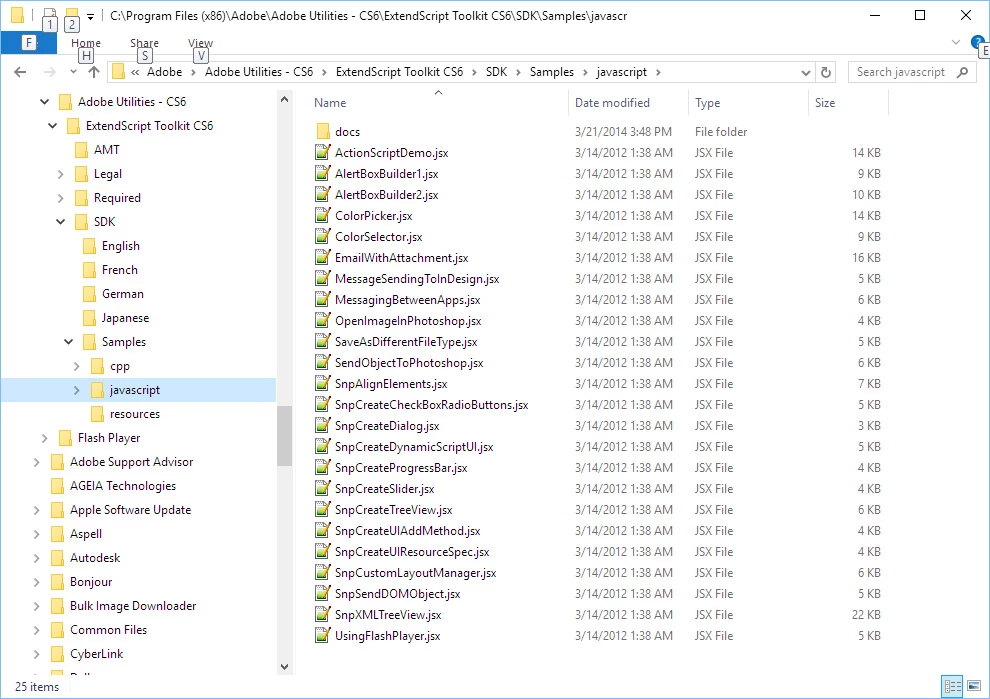Open the File tab

(28, 42)
